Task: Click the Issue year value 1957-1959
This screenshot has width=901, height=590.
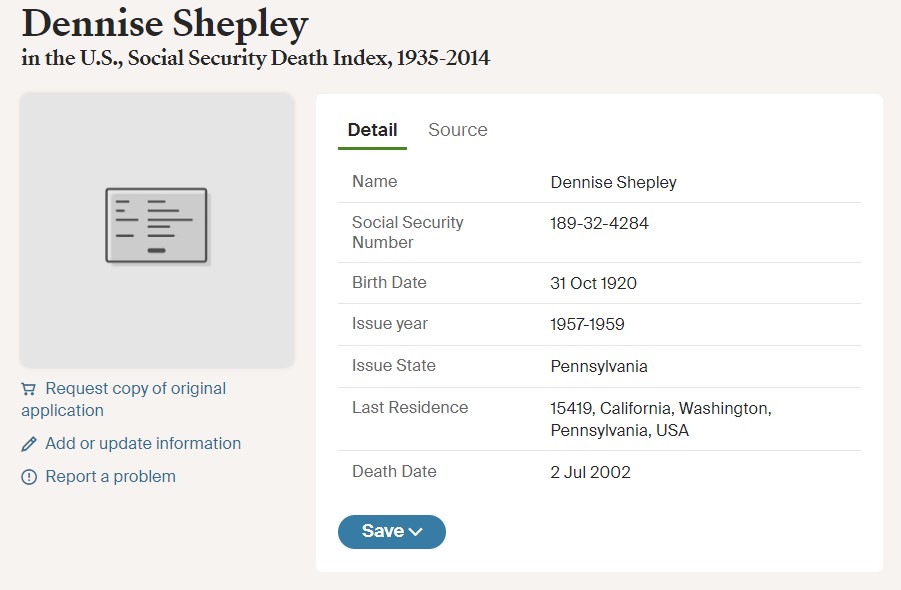Action: [x=587, y=325]
